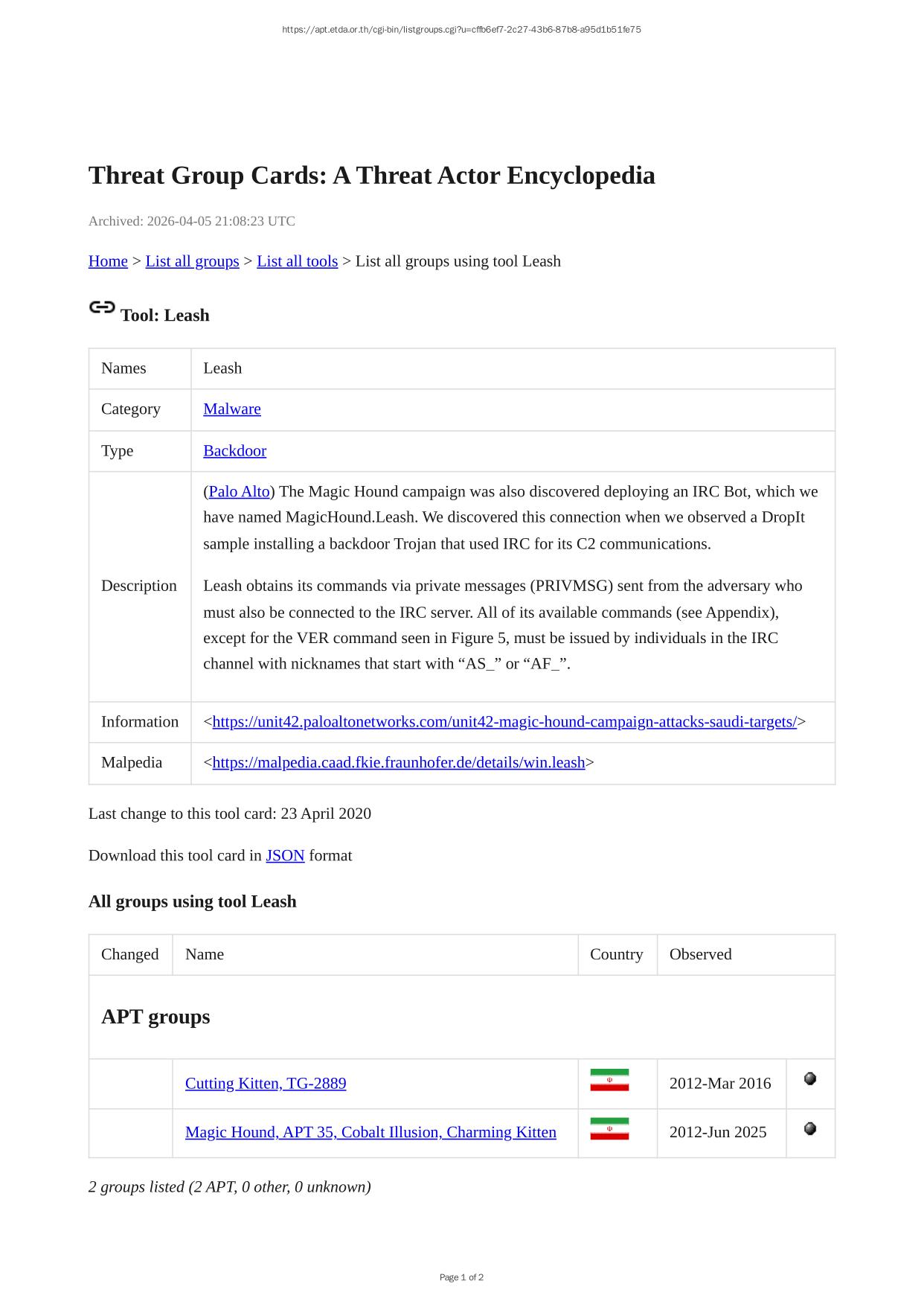Click the Changed column header
Viewport: 924px width, 1307px height.
pos(130,954)
